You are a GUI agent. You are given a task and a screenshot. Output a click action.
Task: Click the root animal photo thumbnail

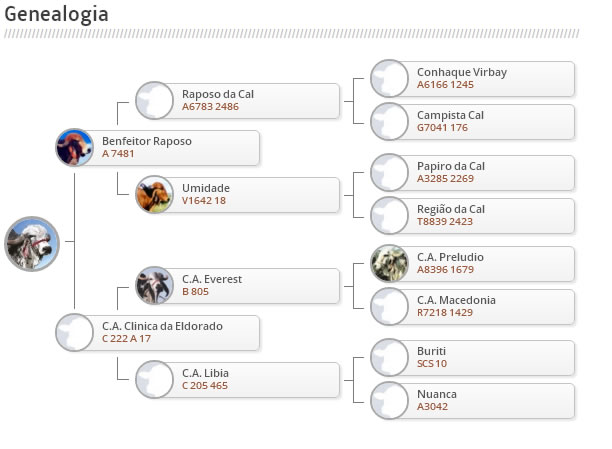click(x=32, y=243)
